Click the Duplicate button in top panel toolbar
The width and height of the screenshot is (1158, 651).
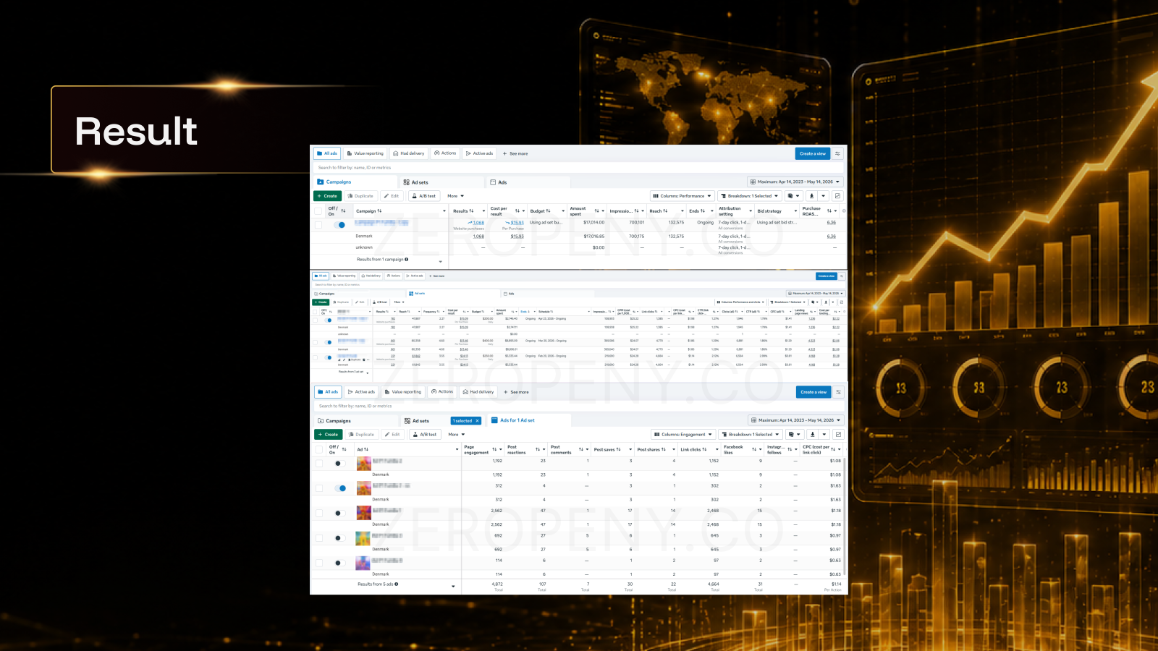click(360, 196)
